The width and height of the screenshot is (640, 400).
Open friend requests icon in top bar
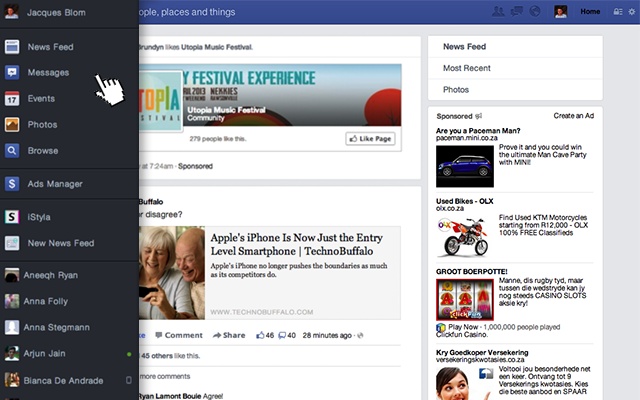pyautogui.click(x=498, y=11)
